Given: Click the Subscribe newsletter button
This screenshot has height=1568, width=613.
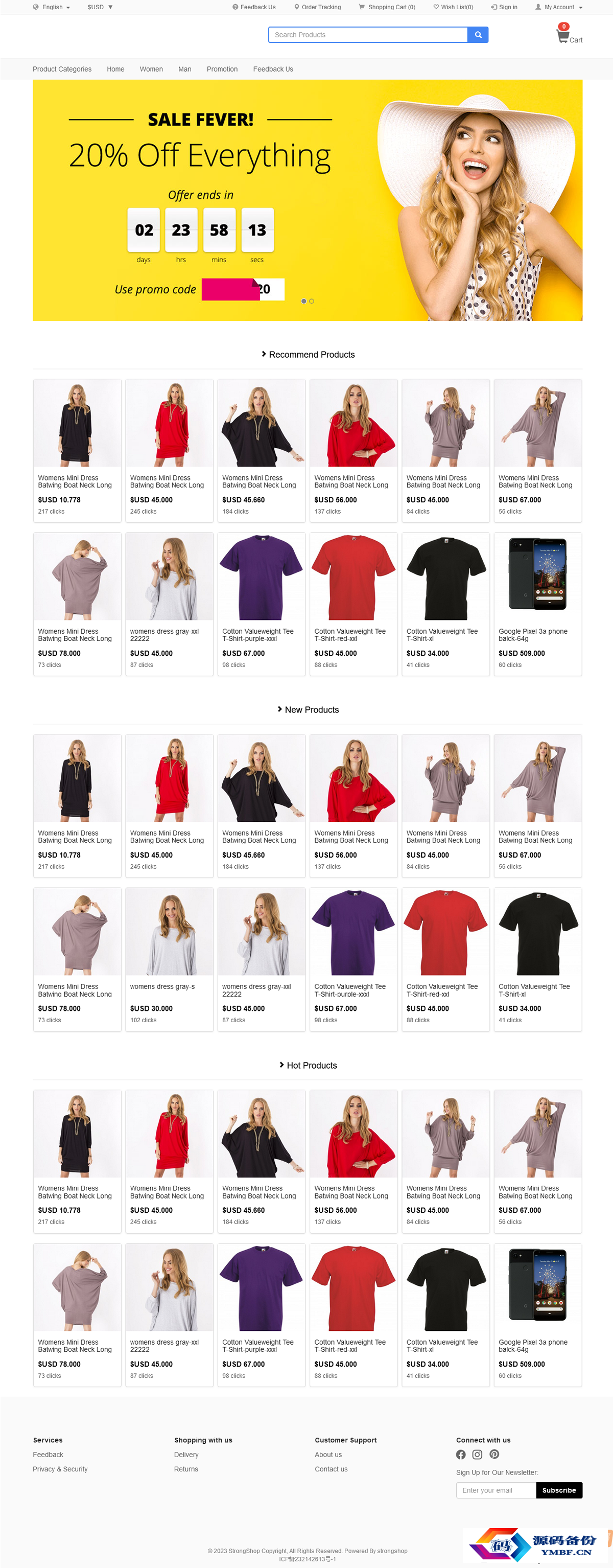Looking at the screenshot, I should [559, 1491].
